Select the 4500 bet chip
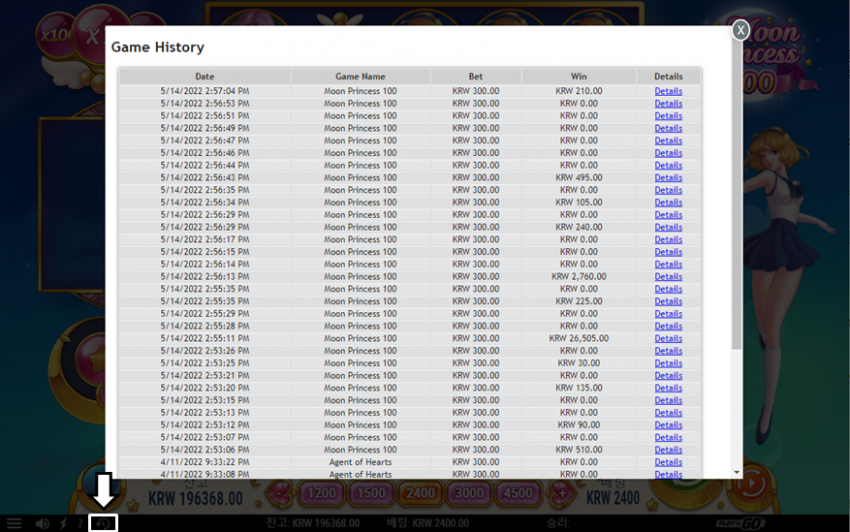850x532 pixels. [x=518, y=493]
